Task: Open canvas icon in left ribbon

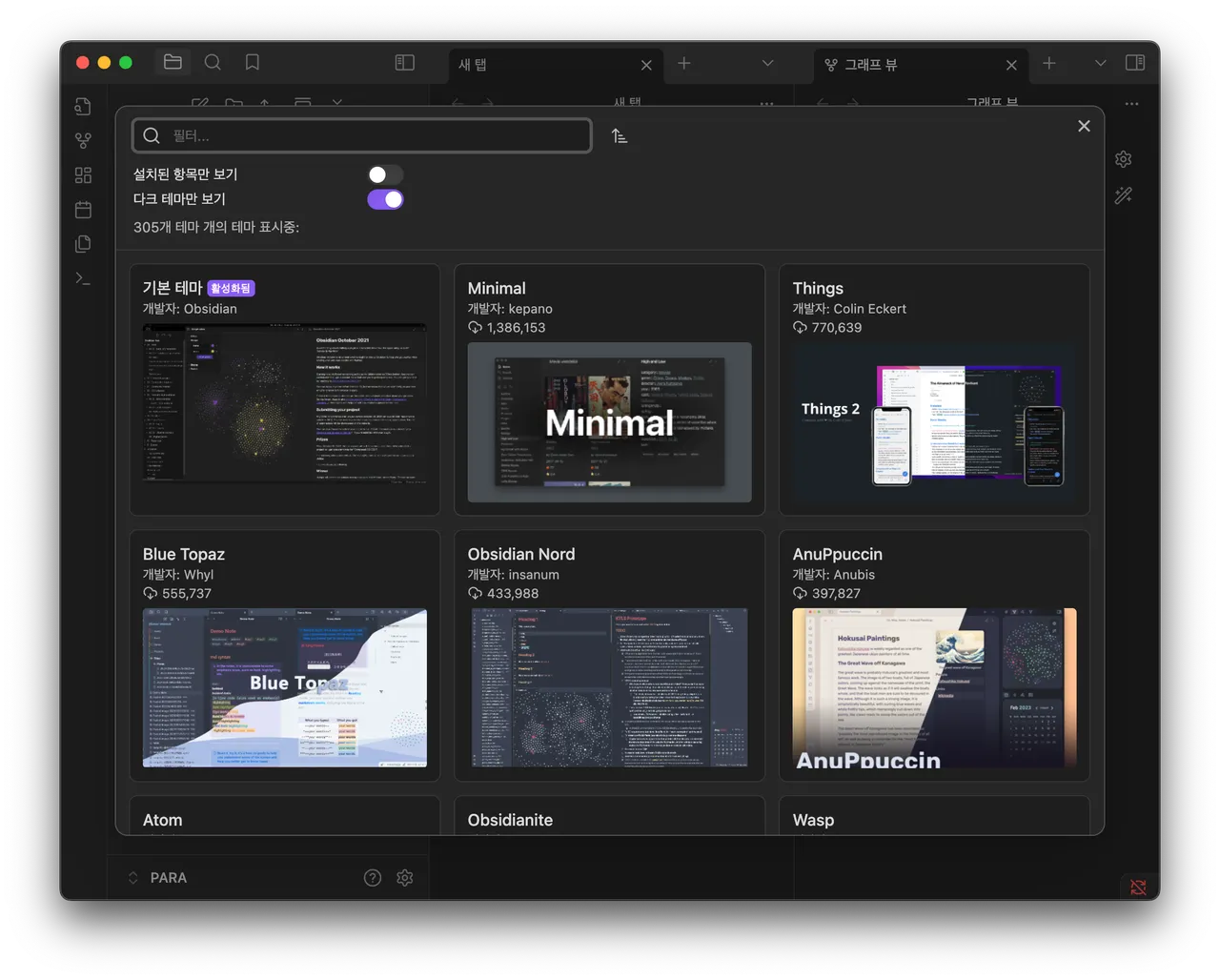Action: point(84,175)
